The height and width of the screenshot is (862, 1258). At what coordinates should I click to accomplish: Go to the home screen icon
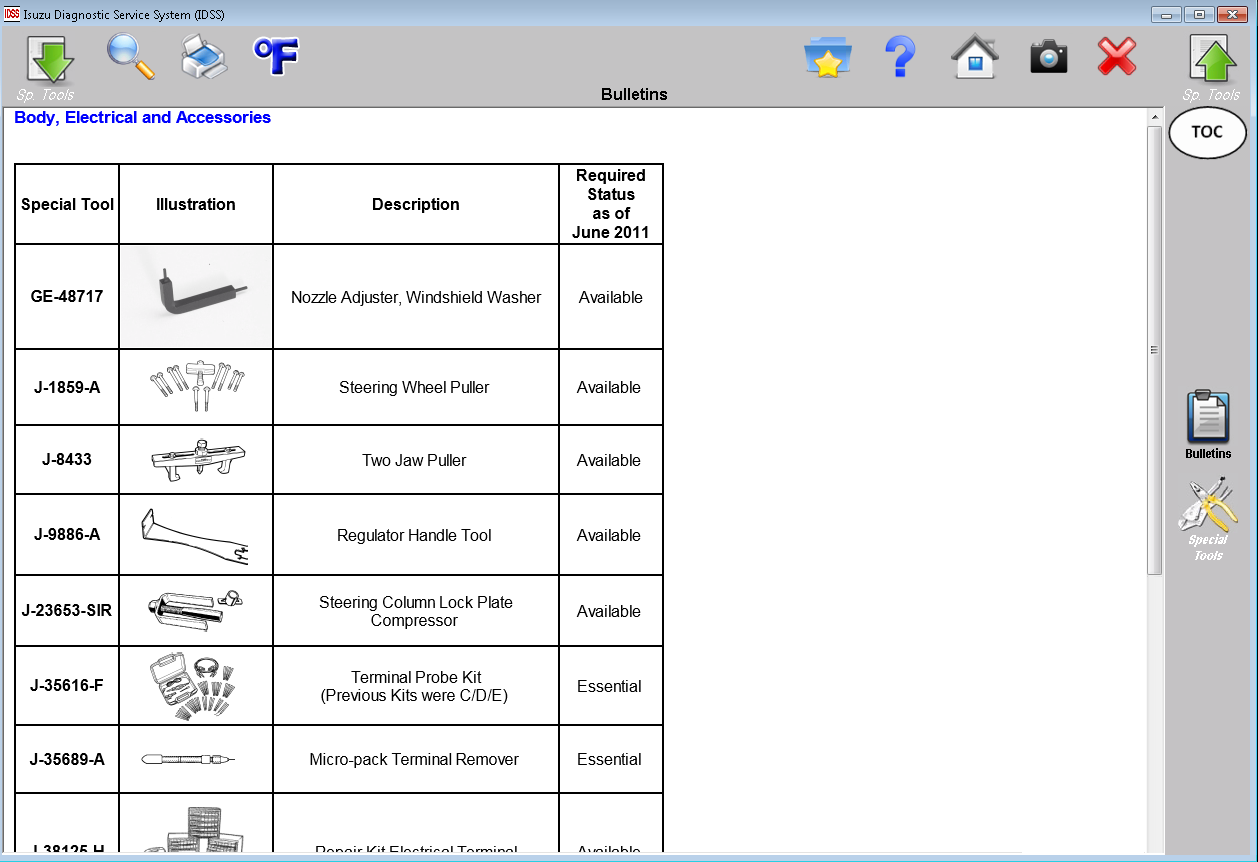(x=975, y=56)
